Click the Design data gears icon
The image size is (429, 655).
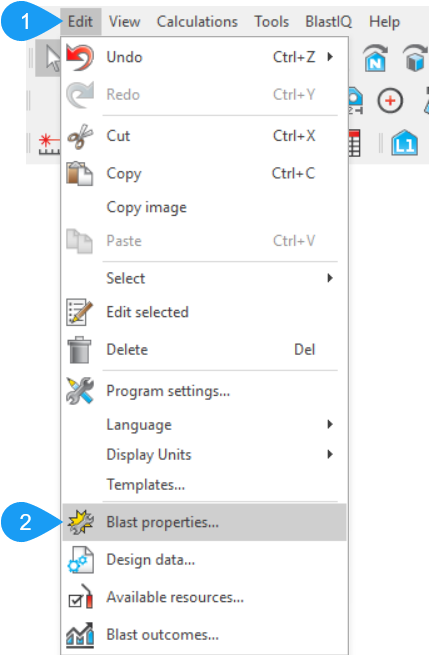[80, 560]
